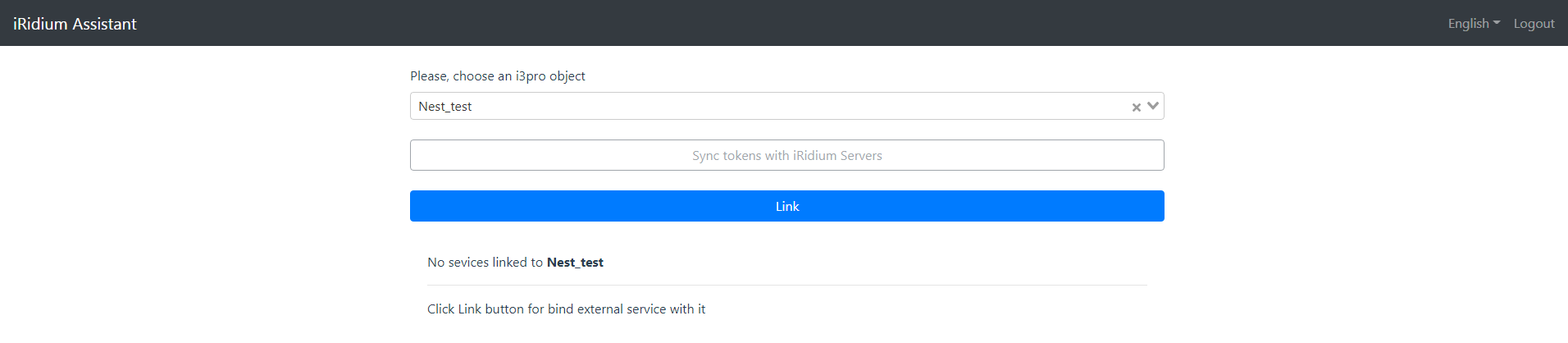The height and width of the screenshot is (343, 1568).
Task: Click bold Nest_test in status message
Action: [x=575, y=263]
